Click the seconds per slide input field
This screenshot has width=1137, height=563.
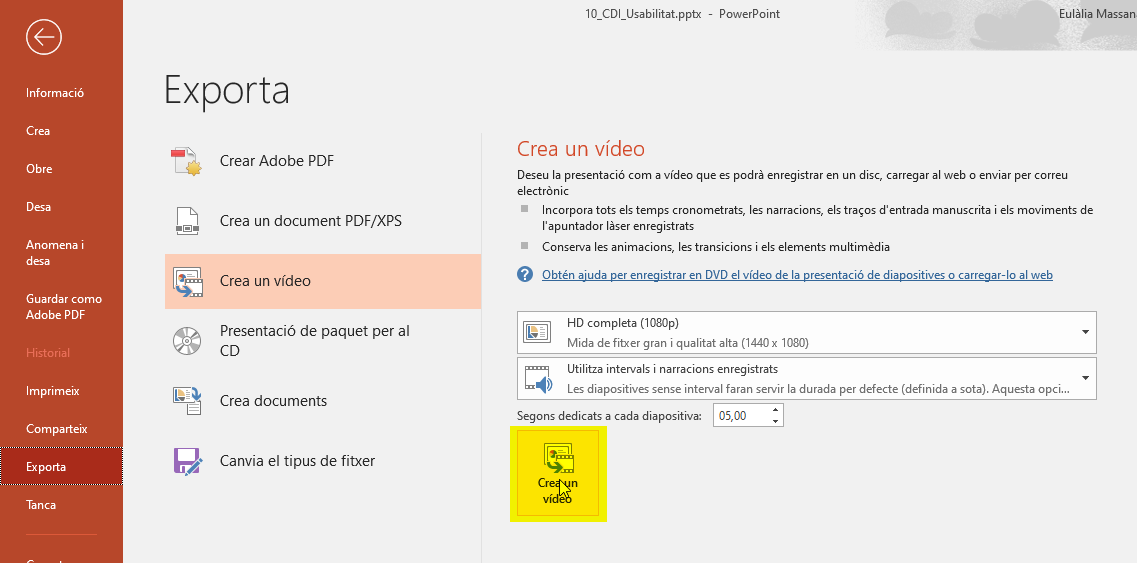[740, 416]
